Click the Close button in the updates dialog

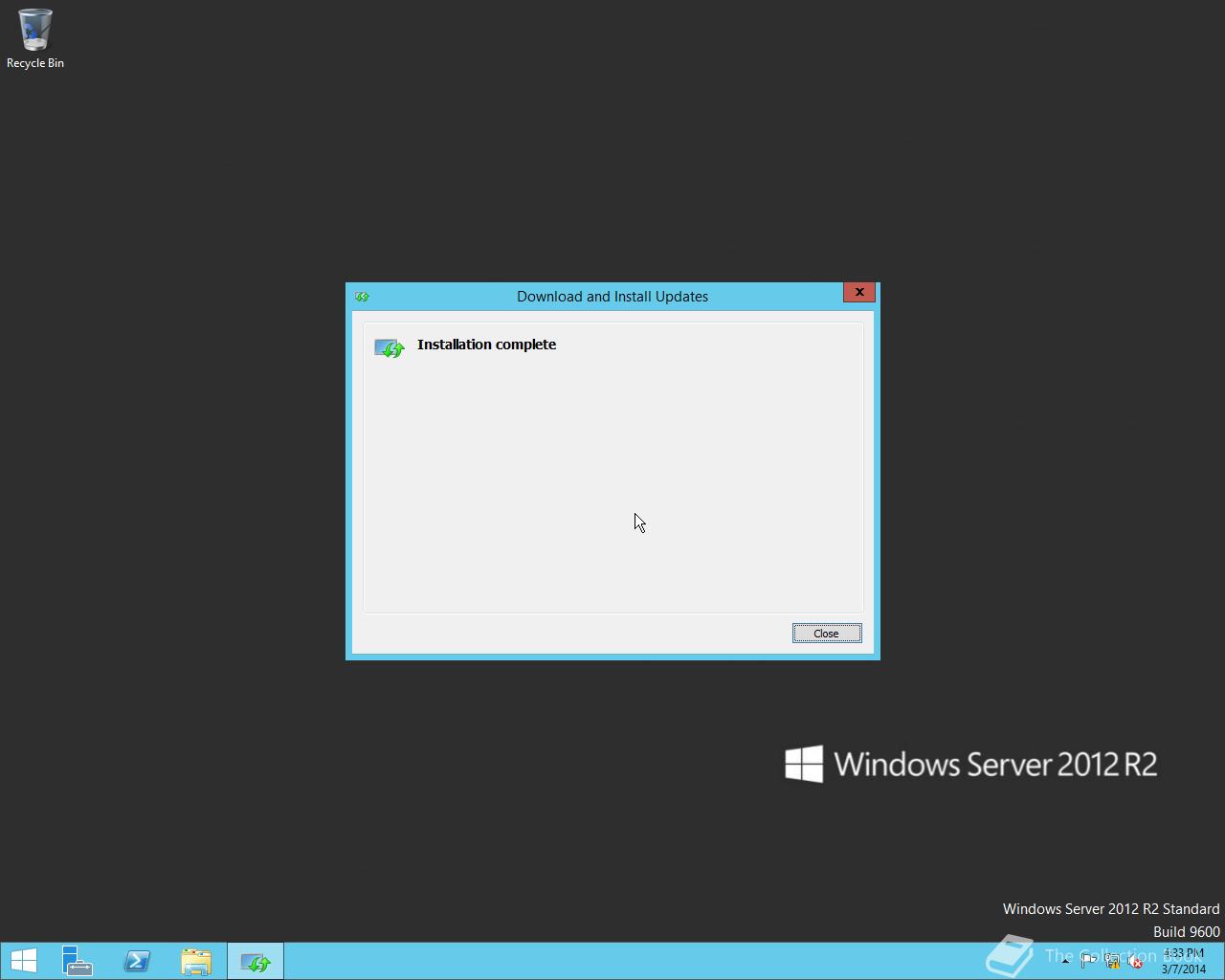click(827, 634)
